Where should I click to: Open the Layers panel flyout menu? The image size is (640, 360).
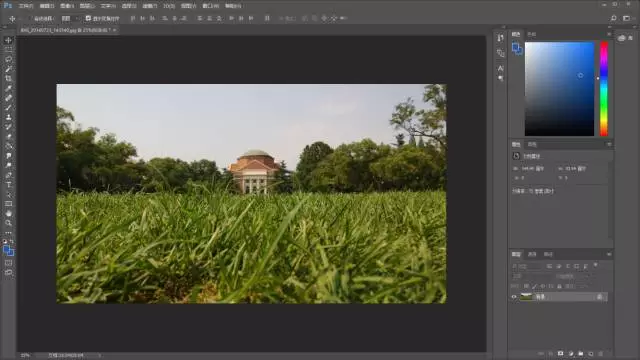[x=609, y=254]
